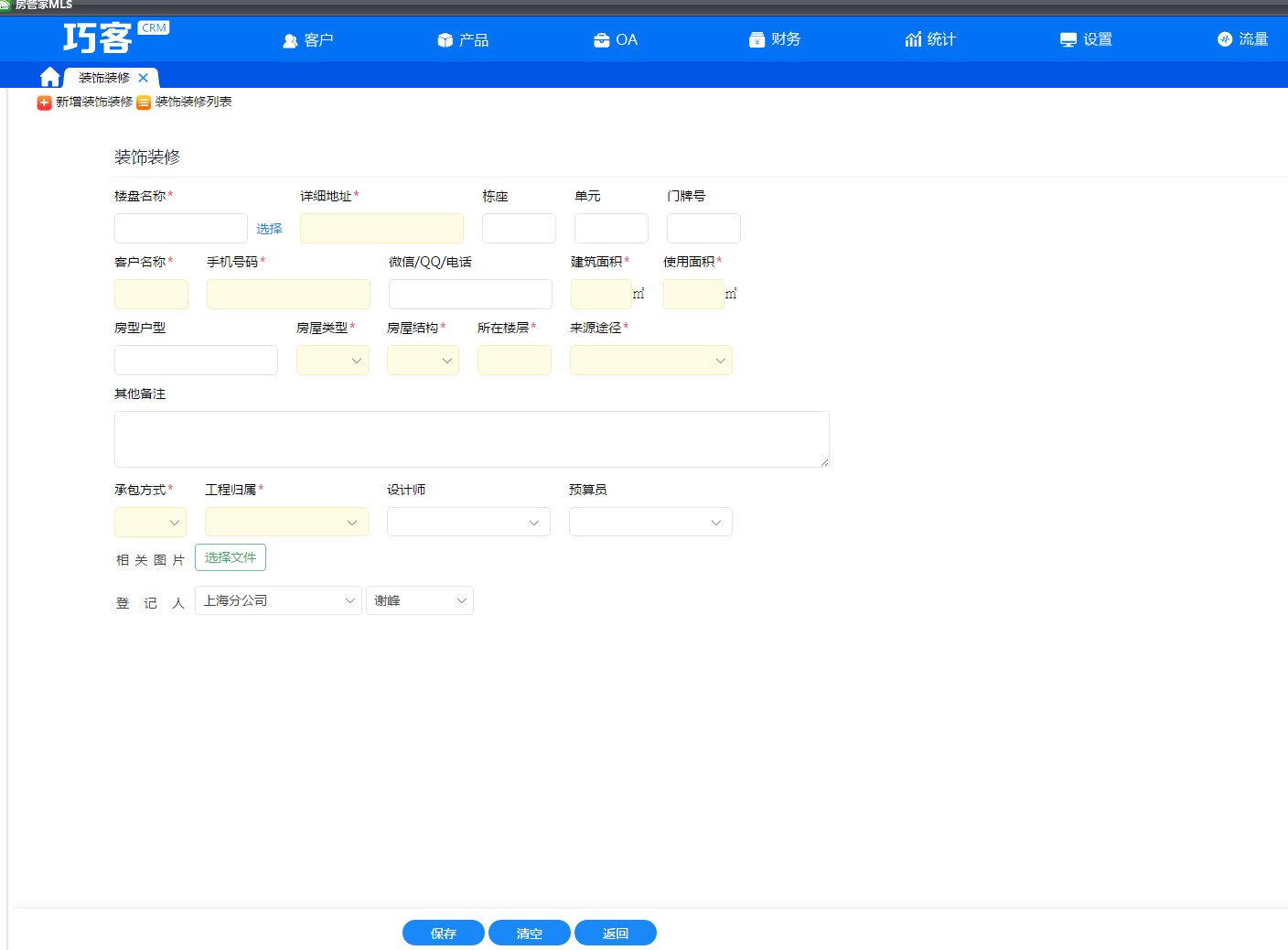Viewport: 1288px width, 950px height.
Task: Click into the 其他备注 text area
Action: pyautogui.click(x=472, y=439)
